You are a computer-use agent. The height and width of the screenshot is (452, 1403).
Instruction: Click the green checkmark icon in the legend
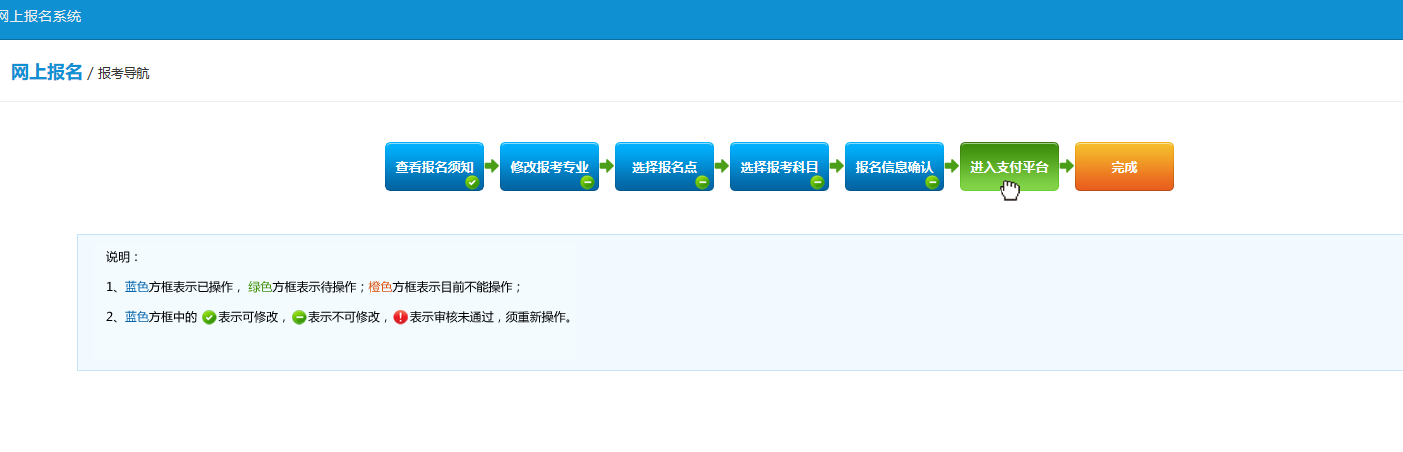click(209, 317)
